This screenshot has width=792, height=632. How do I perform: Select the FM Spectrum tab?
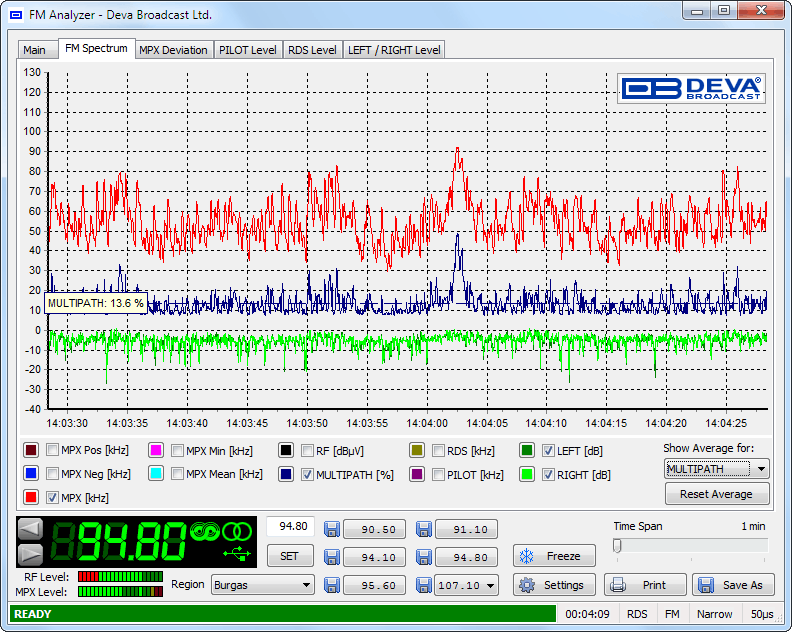[x=96, y=48]
